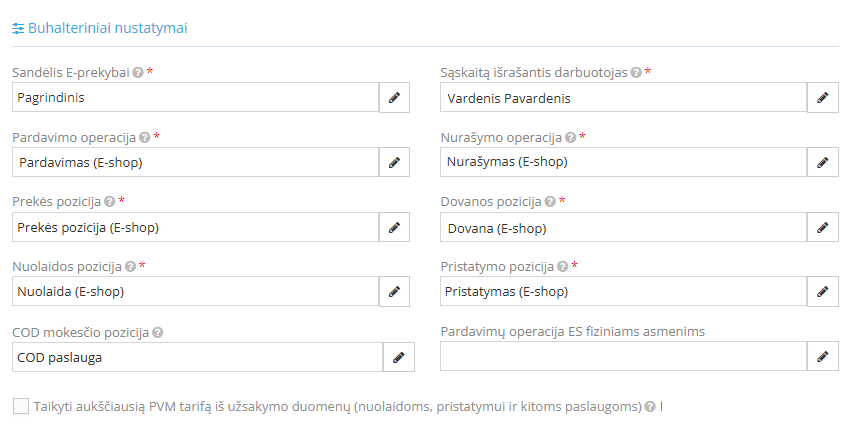Edit Pardavimų operacija ES fiziniams asmenims via pencil
The width and height of the screenshot is (851, 430).
click(823, 357)
